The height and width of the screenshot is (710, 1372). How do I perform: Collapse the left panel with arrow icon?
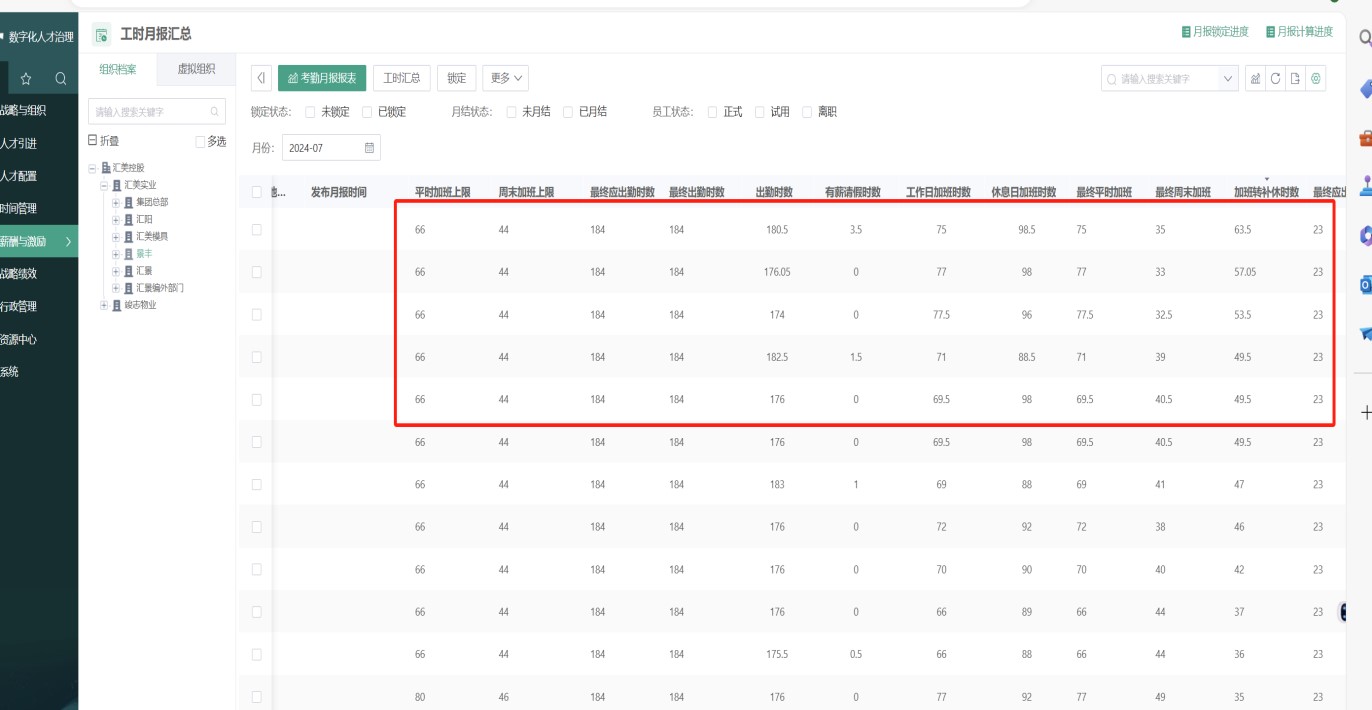(260, 78)
